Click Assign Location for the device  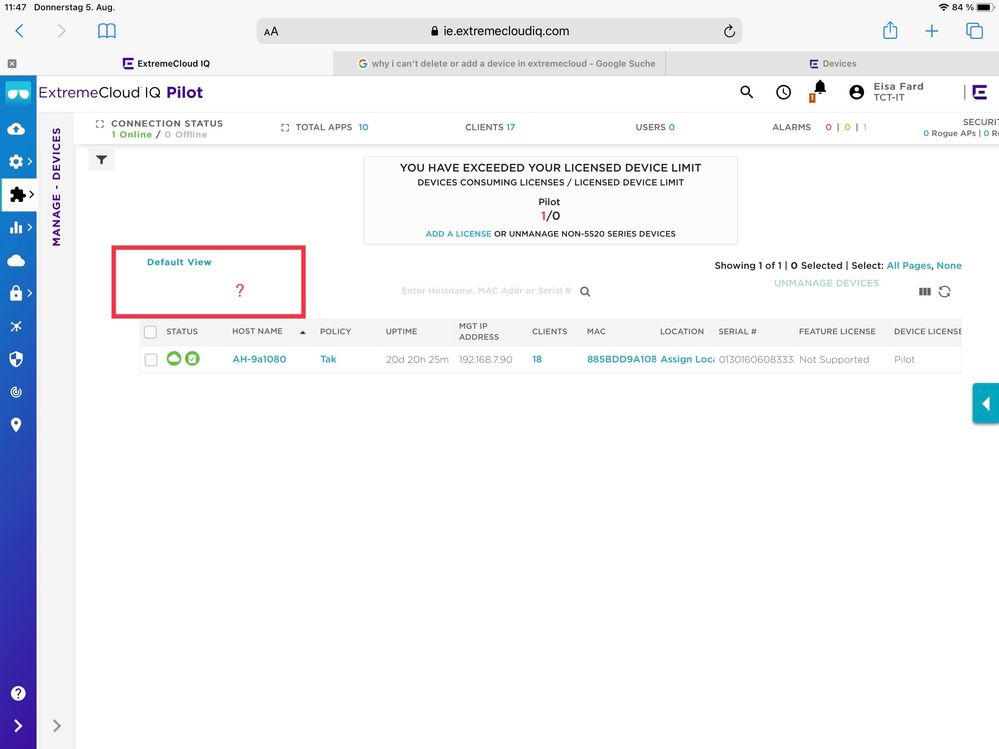click(x=687, y=359)
